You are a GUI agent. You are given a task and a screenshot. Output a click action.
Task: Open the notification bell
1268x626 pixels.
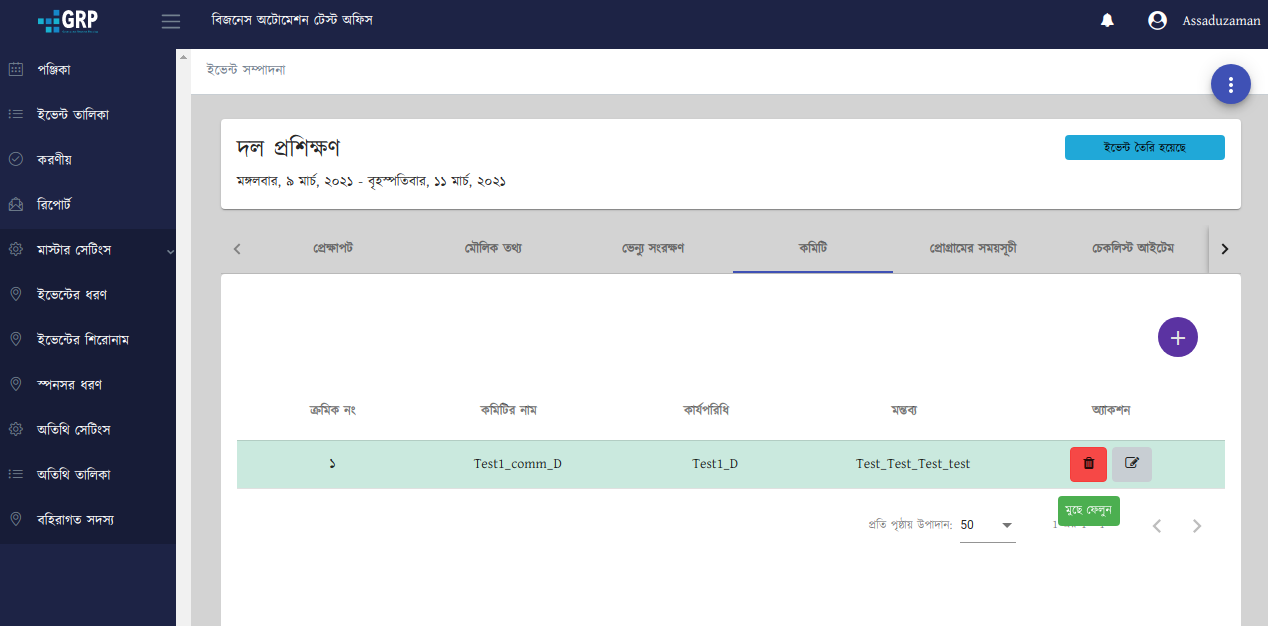coord(1107,20)
